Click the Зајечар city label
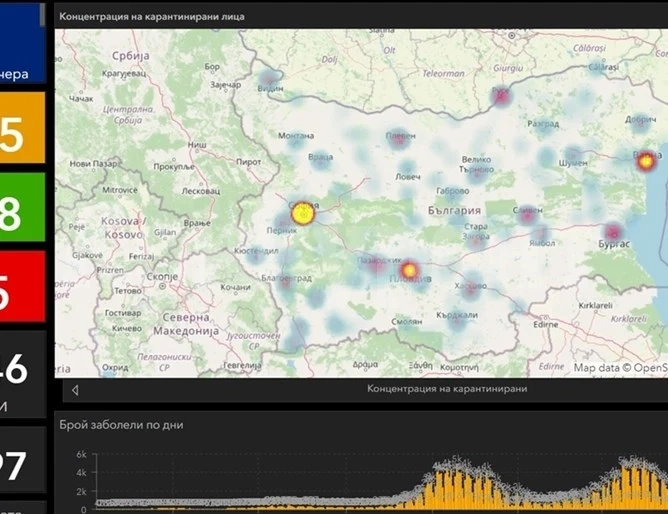Viewport: 668px width, 514px height. pos(225,85)
